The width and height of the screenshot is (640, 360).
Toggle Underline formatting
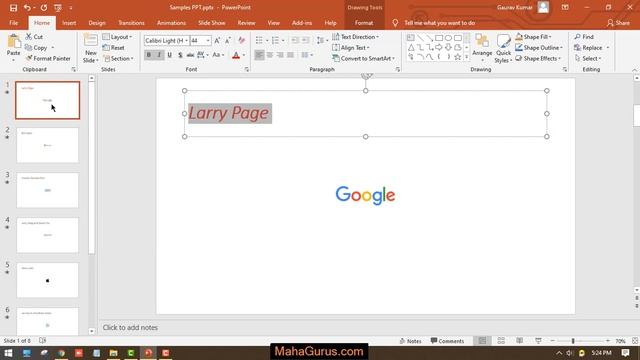pos(169,55)
